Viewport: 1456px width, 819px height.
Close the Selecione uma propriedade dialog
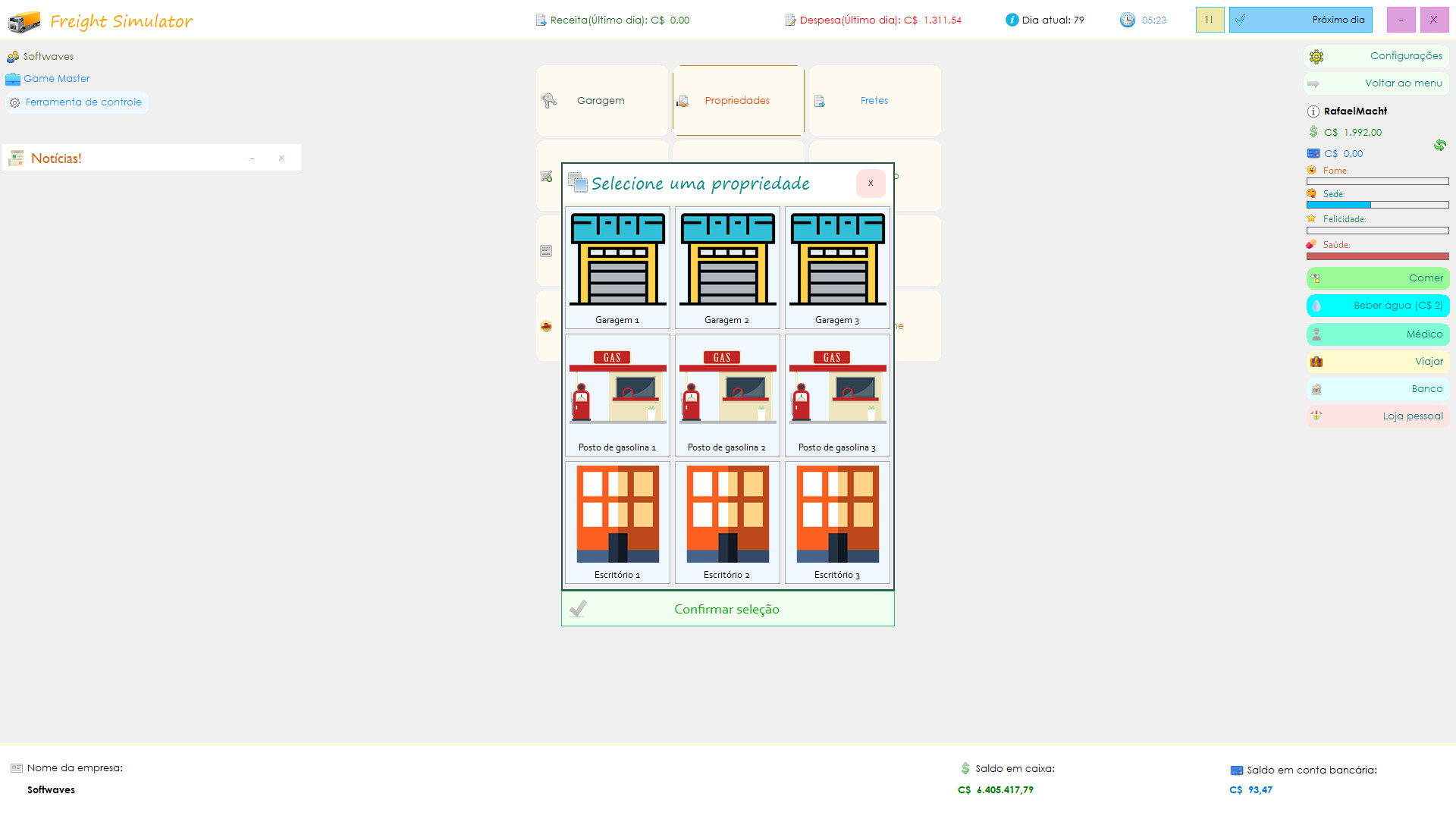[871, 183]
